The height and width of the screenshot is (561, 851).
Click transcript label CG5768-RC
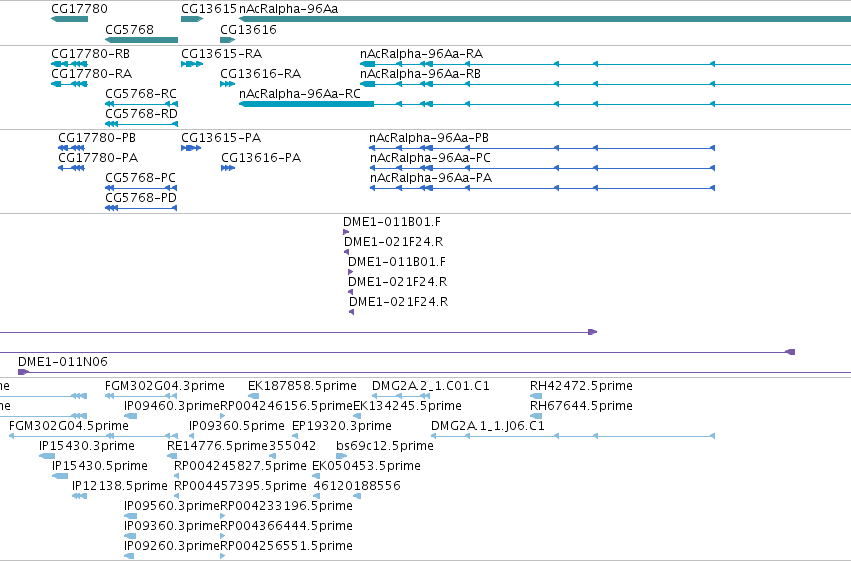click(x=141, y=94)
